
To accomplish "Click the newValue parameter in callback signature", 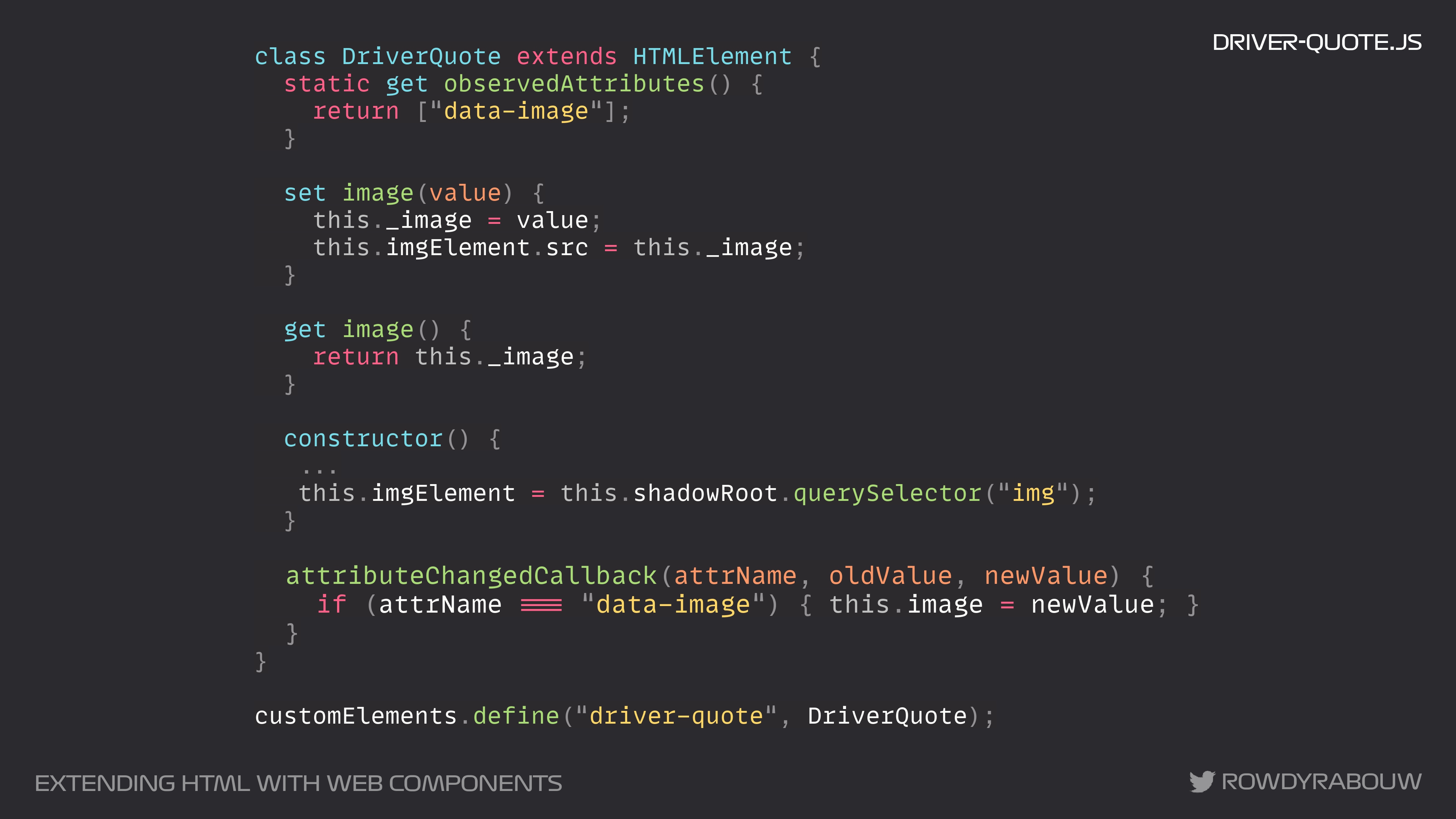I will click(1046, 576).
